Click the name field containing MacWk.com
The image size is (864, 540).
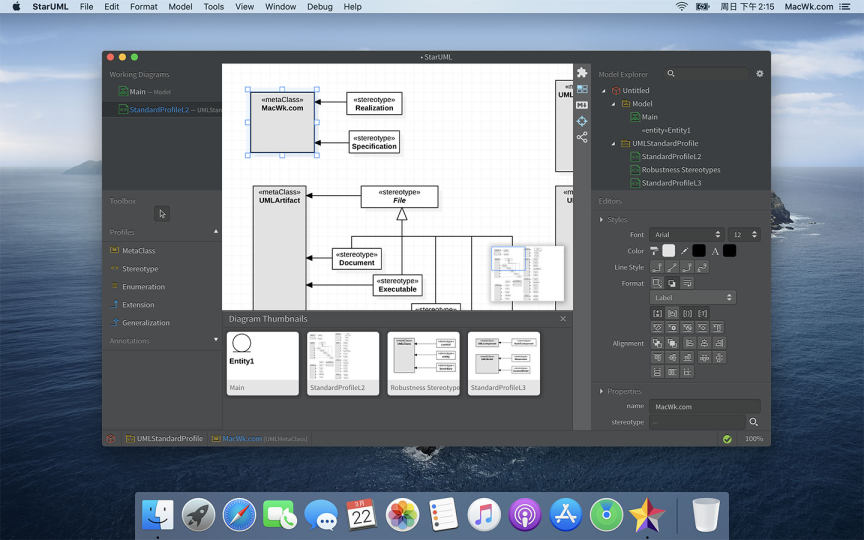point(704,407)
